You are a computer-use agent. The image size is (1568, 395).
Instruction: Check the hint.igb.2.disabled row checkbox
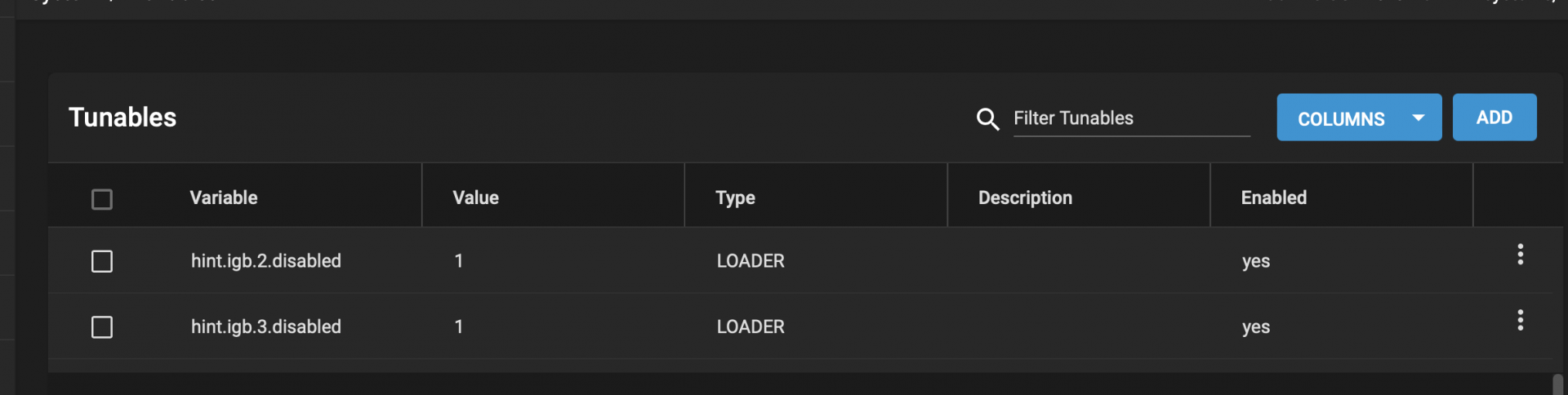click(x=102, y=261)
